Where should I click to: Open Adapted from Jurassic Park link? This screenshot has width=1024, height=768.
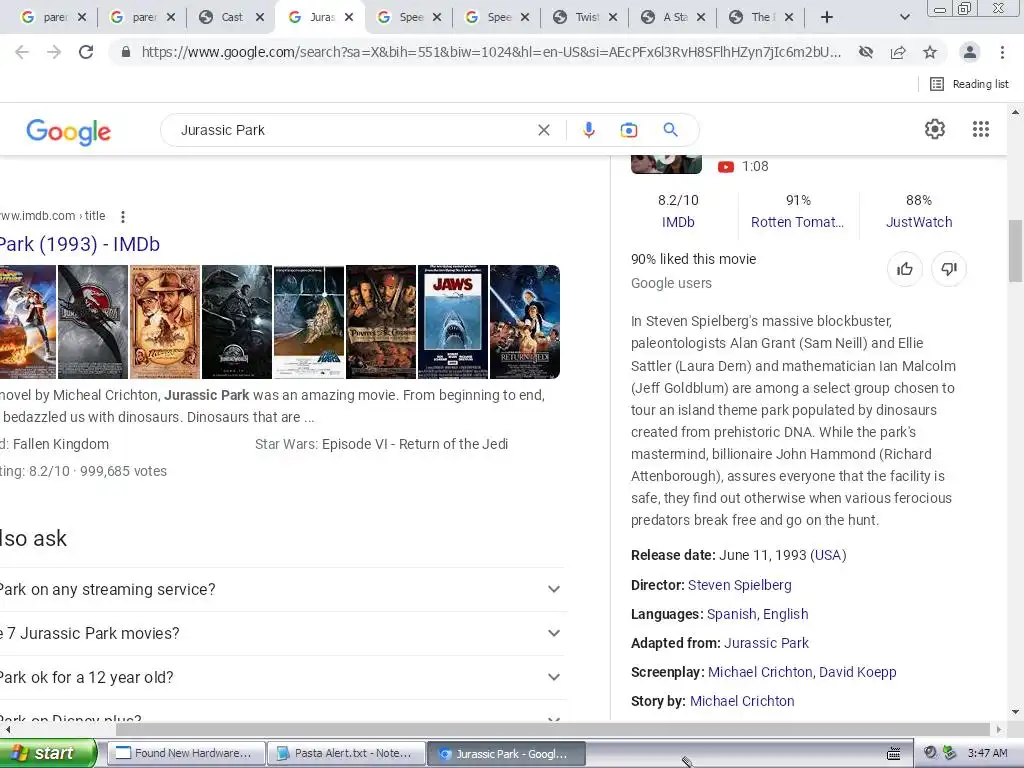(767, 643)
